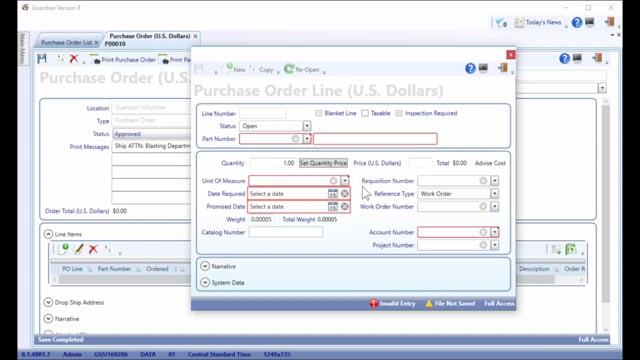
Task: Open the Unit Of Measure dropdown arrow
Action: click(x=345, y=180)
